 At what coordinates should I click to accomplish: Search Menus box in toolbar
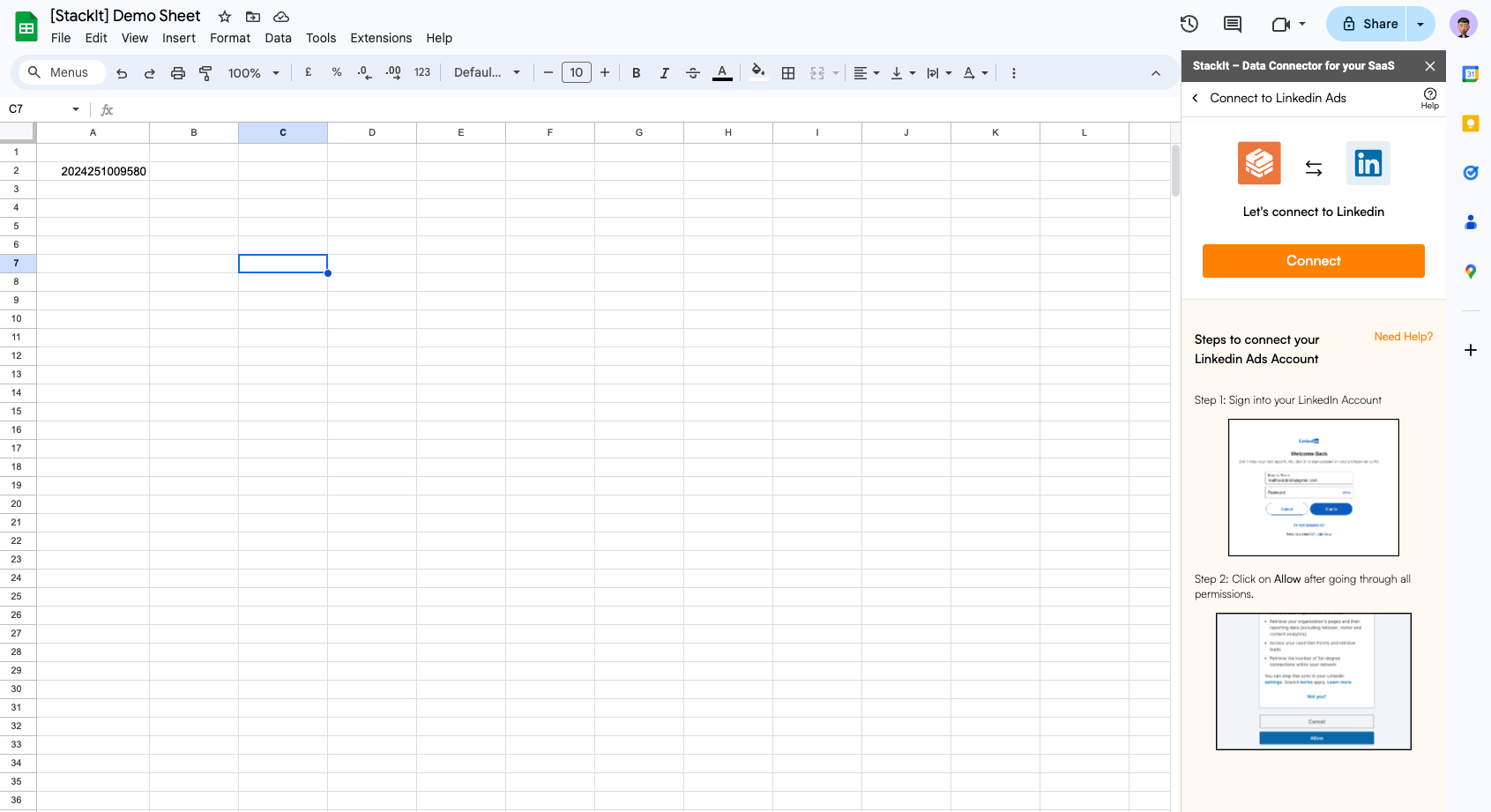pos(61,72)
